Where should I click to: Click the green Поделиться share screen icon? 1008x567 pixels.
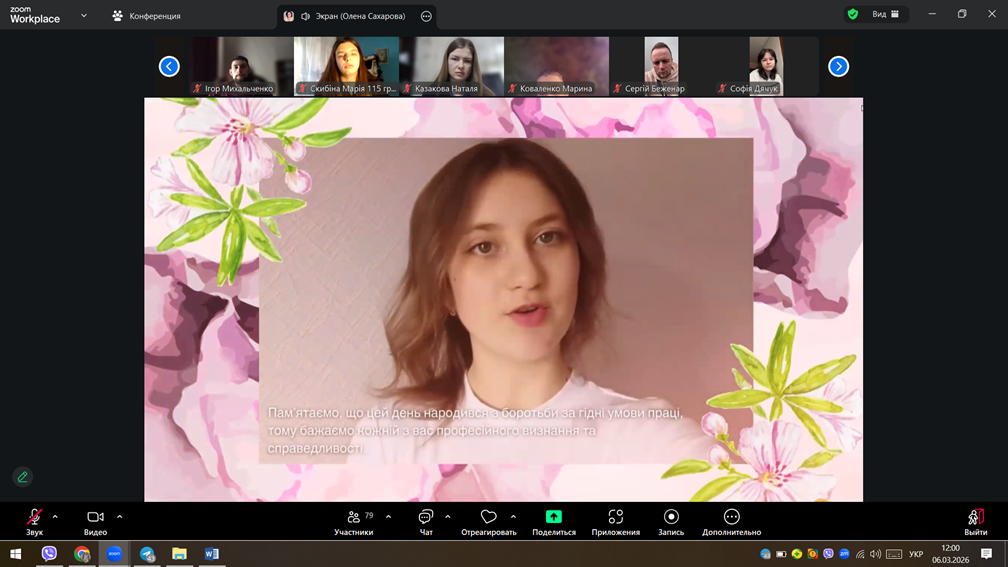pos(553,517)
